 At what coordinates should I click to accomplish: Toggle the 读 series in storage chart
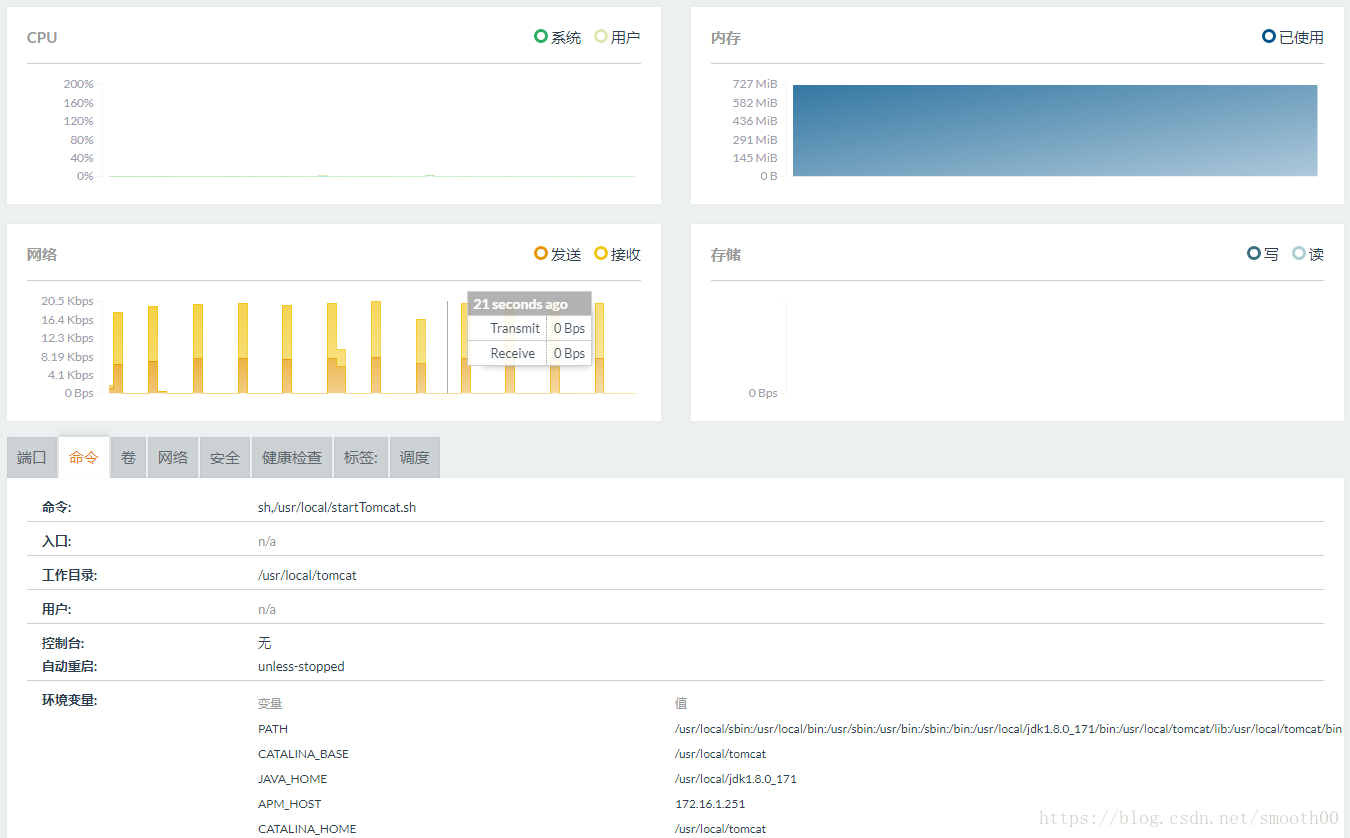point(1308,254)
